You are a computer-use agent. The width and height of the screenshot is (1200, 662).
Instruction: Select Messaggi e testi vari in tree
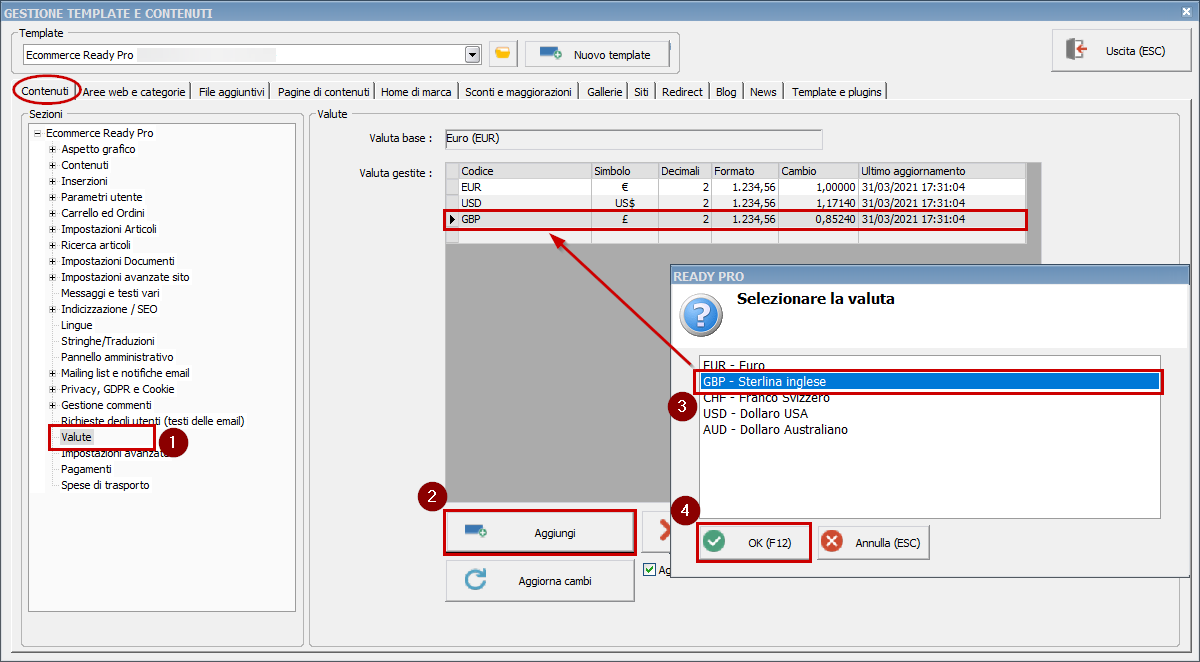(110, 293)
